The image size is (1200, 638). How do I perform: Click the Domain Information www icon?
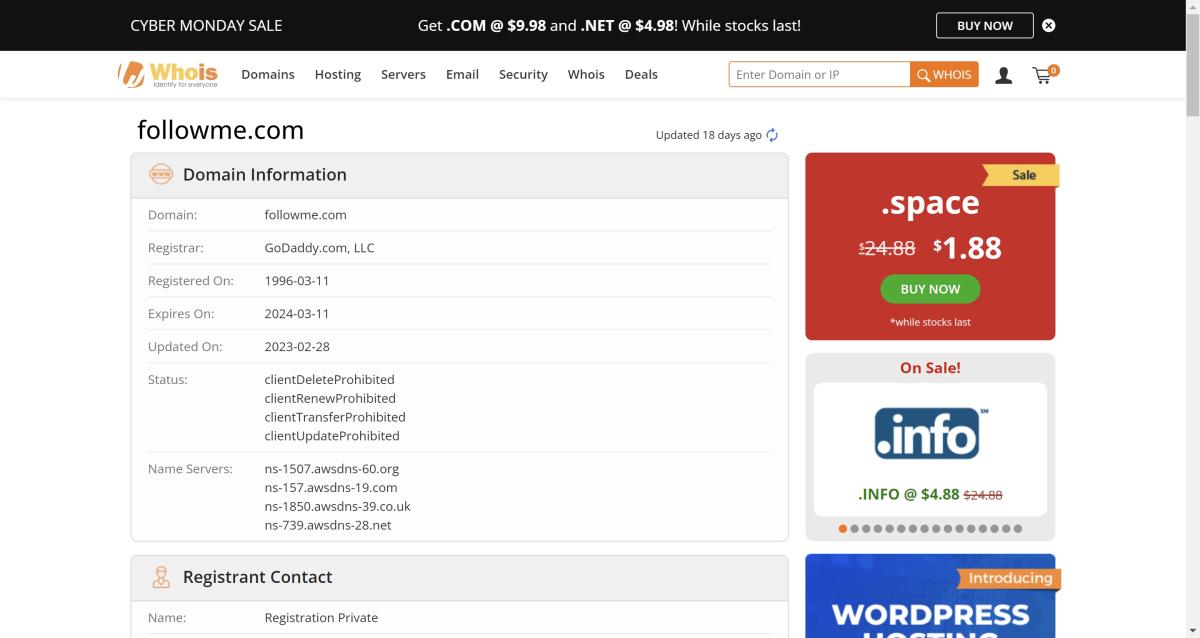160,174
